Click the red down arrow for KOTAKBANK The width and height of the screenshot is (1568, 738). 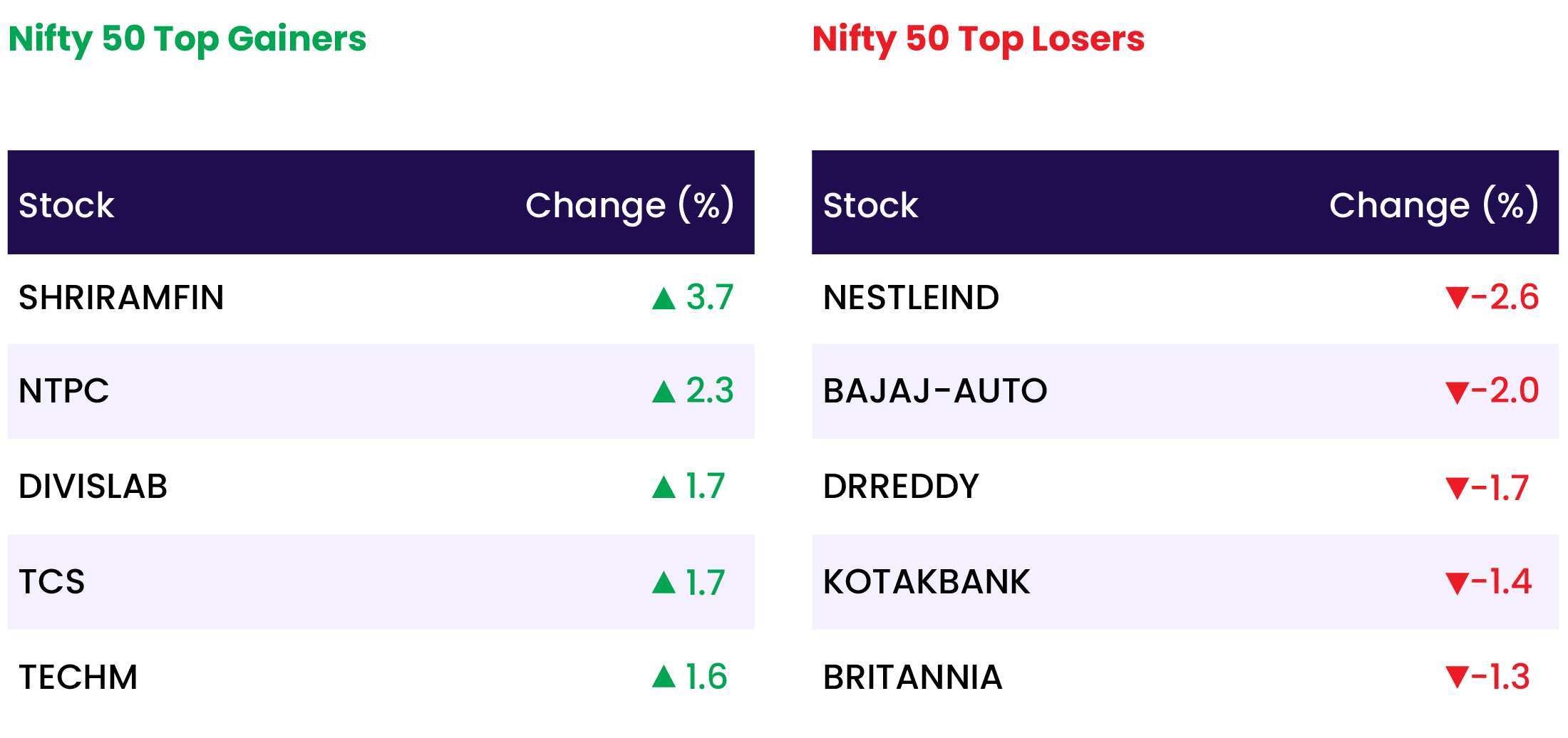click(1457, 583)
